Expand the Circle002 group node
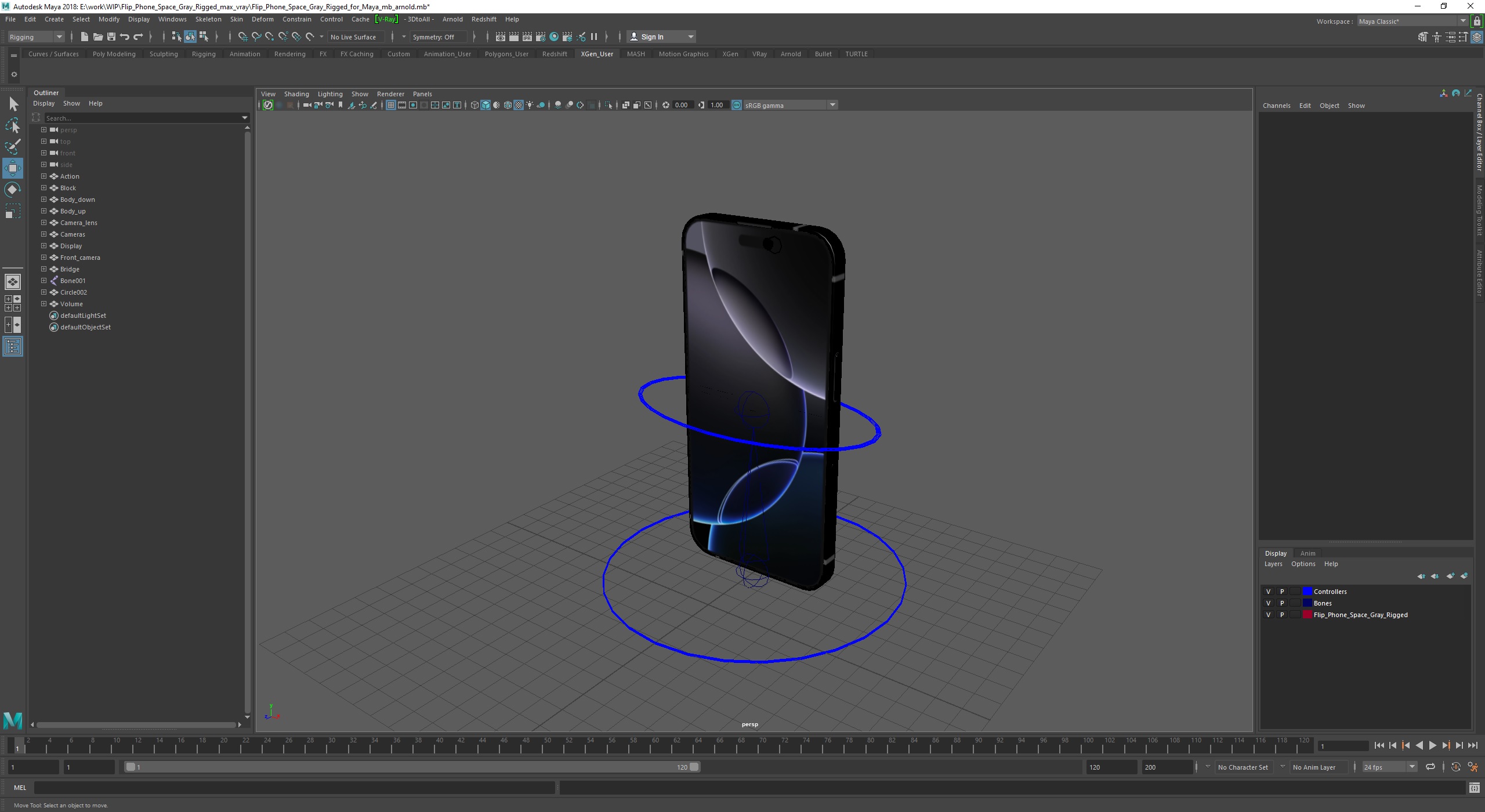1485x812 pixels. (x=43, y=291)
